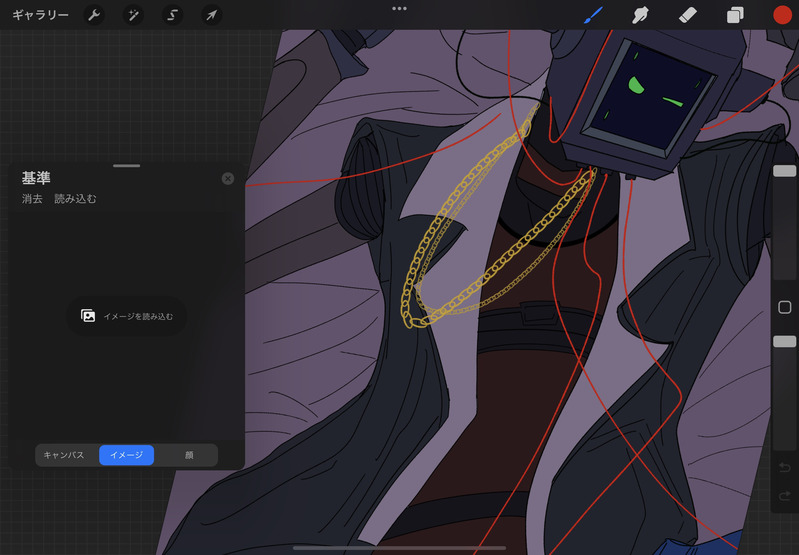Select the Smudge tool
The height and width of the screenshot is (555, 799).
coord(640,15)
